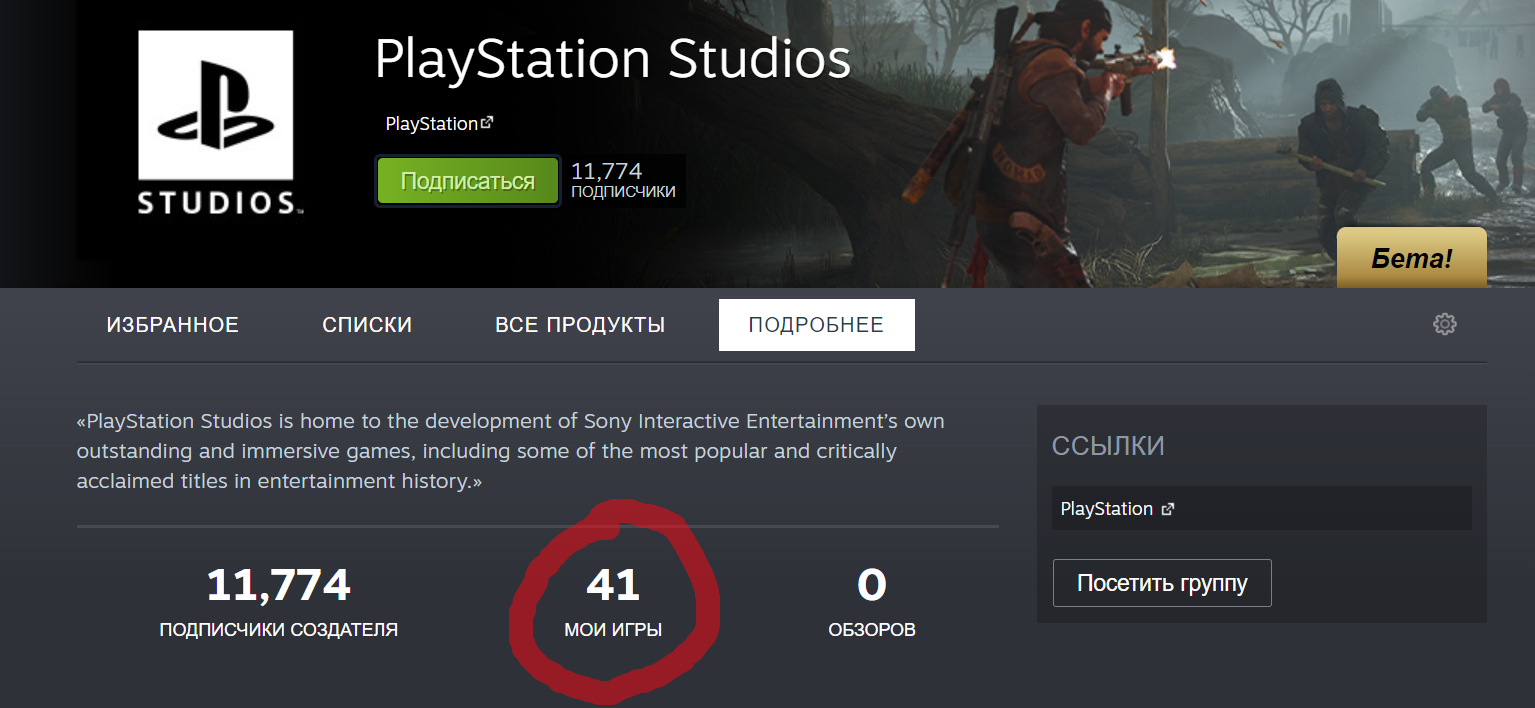Click the 41 МОИ ИГРЫ statistic
Viewport: 1535px width, 708px height.
pos(613,601)
